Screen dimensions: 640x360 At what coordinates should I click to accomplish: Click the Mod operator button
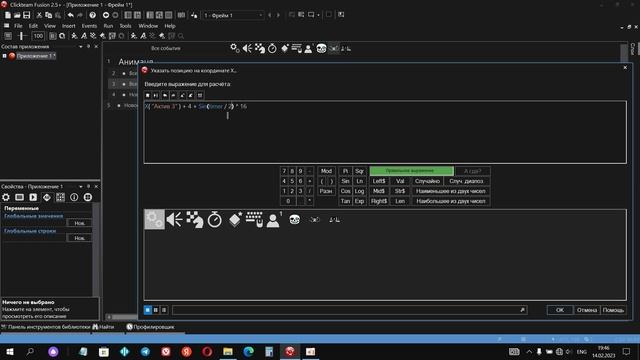[326, 171]
